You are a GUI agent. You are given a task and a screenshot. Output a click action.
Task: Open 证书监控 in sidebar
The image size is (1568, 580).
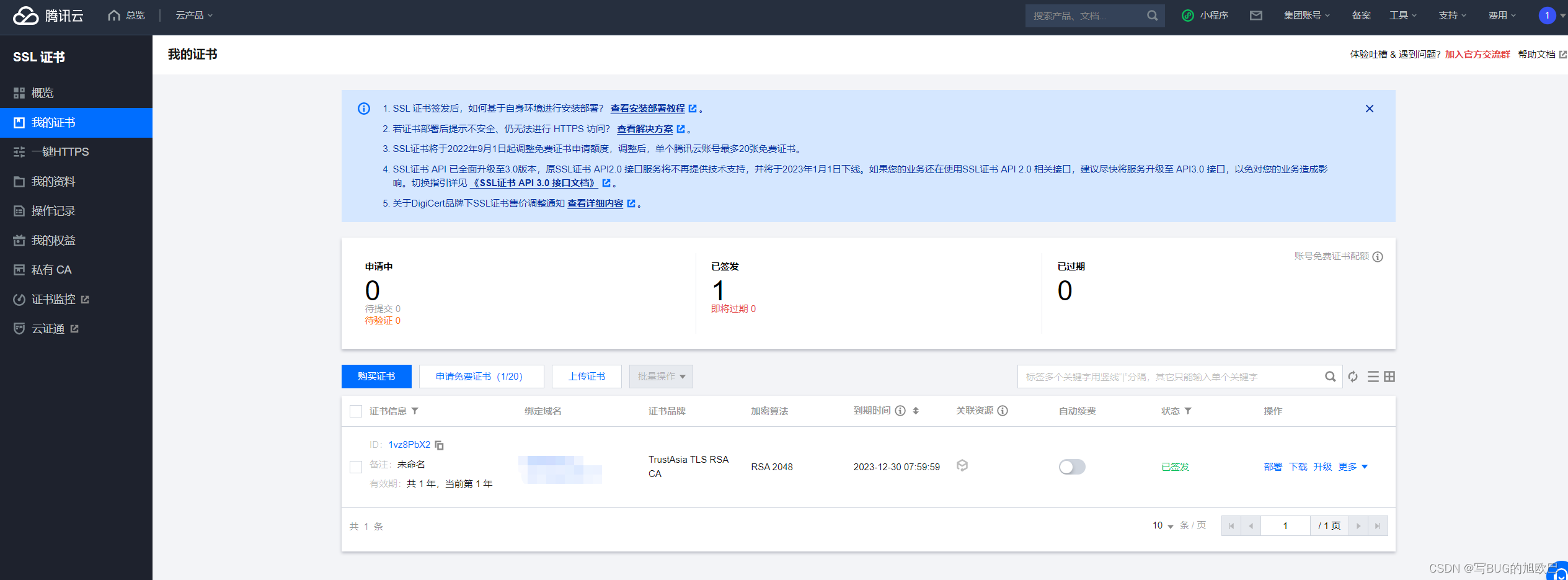pos(76,300)
